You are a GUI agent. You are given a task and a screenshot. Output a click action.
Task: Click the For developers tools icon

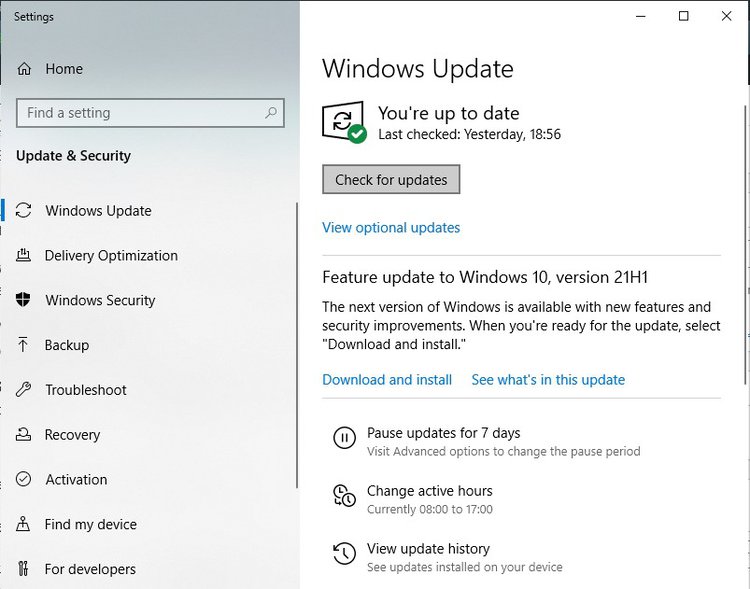click(23, 568)
